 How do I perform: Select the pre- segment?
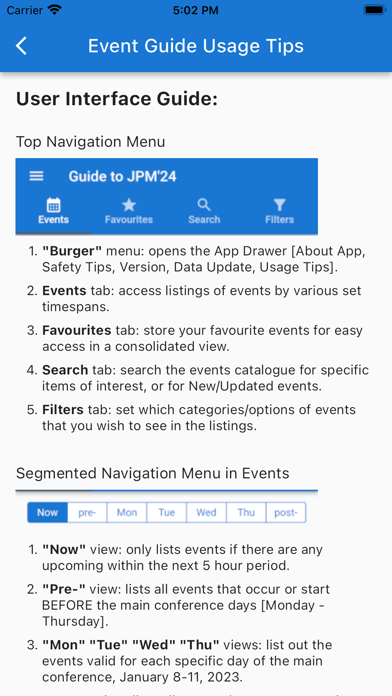coord(87,513)
